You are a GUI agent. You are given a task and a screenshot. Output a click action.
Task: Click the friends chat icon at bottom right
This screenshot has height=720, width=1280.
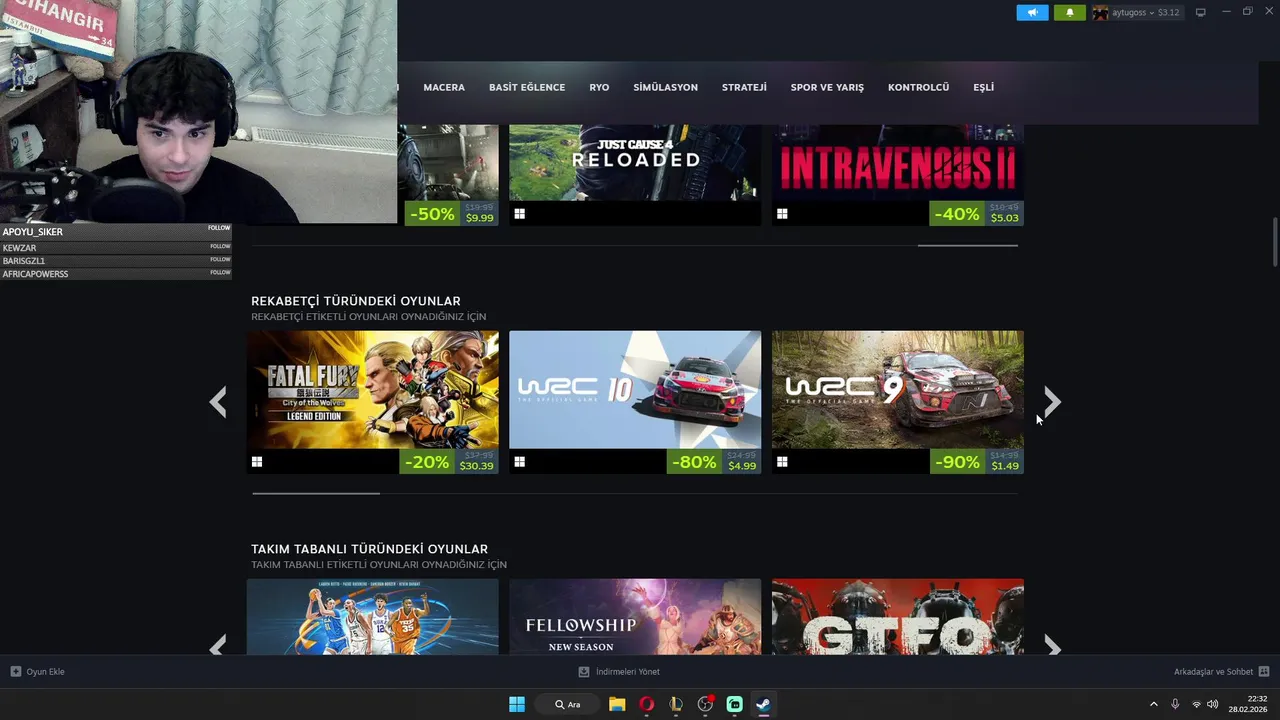pos(1264,672)
